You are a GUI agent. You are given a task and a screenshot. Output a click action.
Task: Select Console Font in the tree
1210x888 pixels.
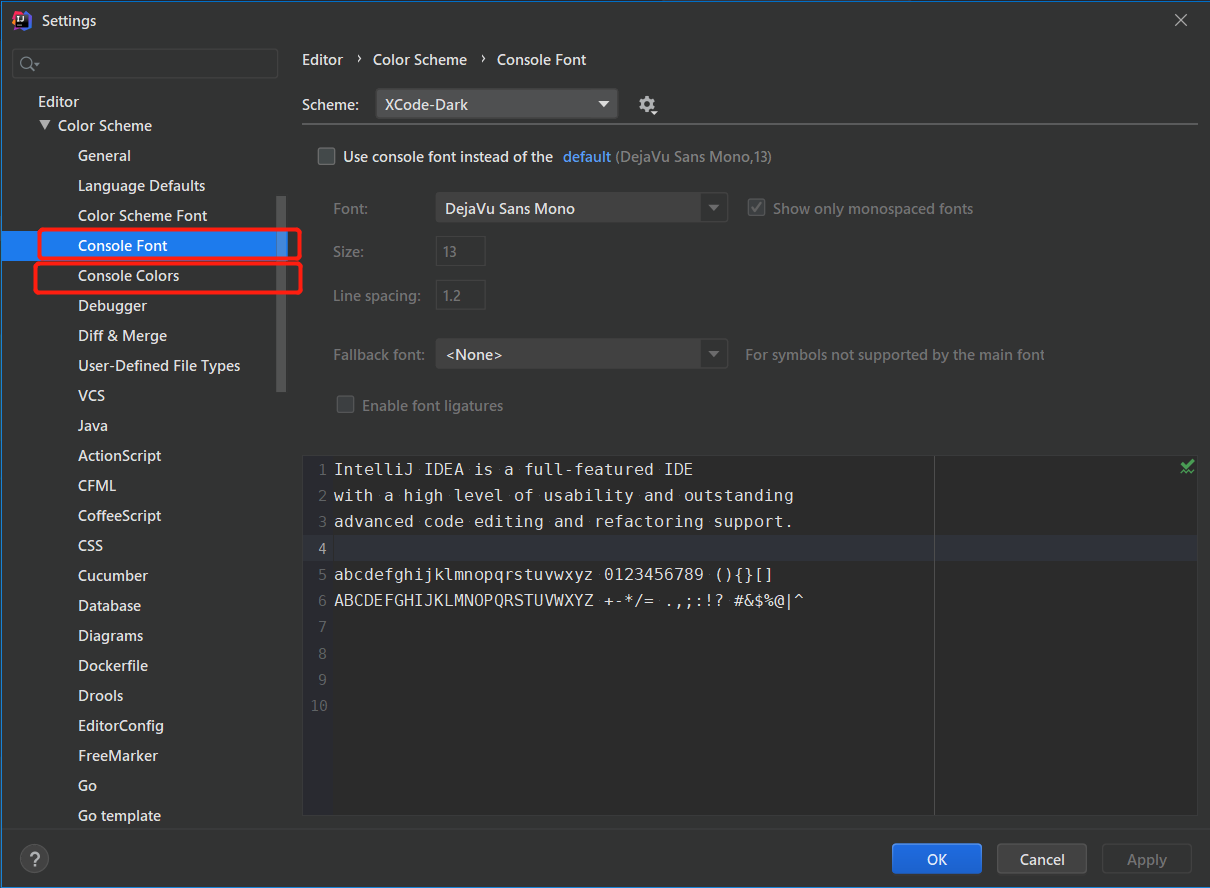[123, 246]
